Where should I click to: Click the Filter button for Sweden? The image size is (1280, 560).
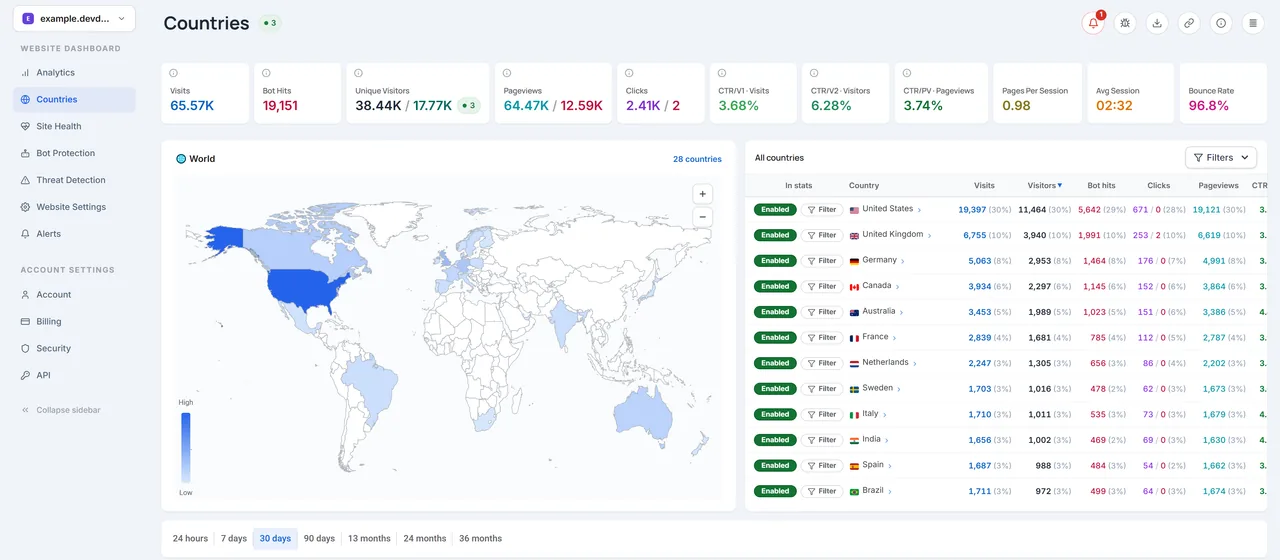822,389
